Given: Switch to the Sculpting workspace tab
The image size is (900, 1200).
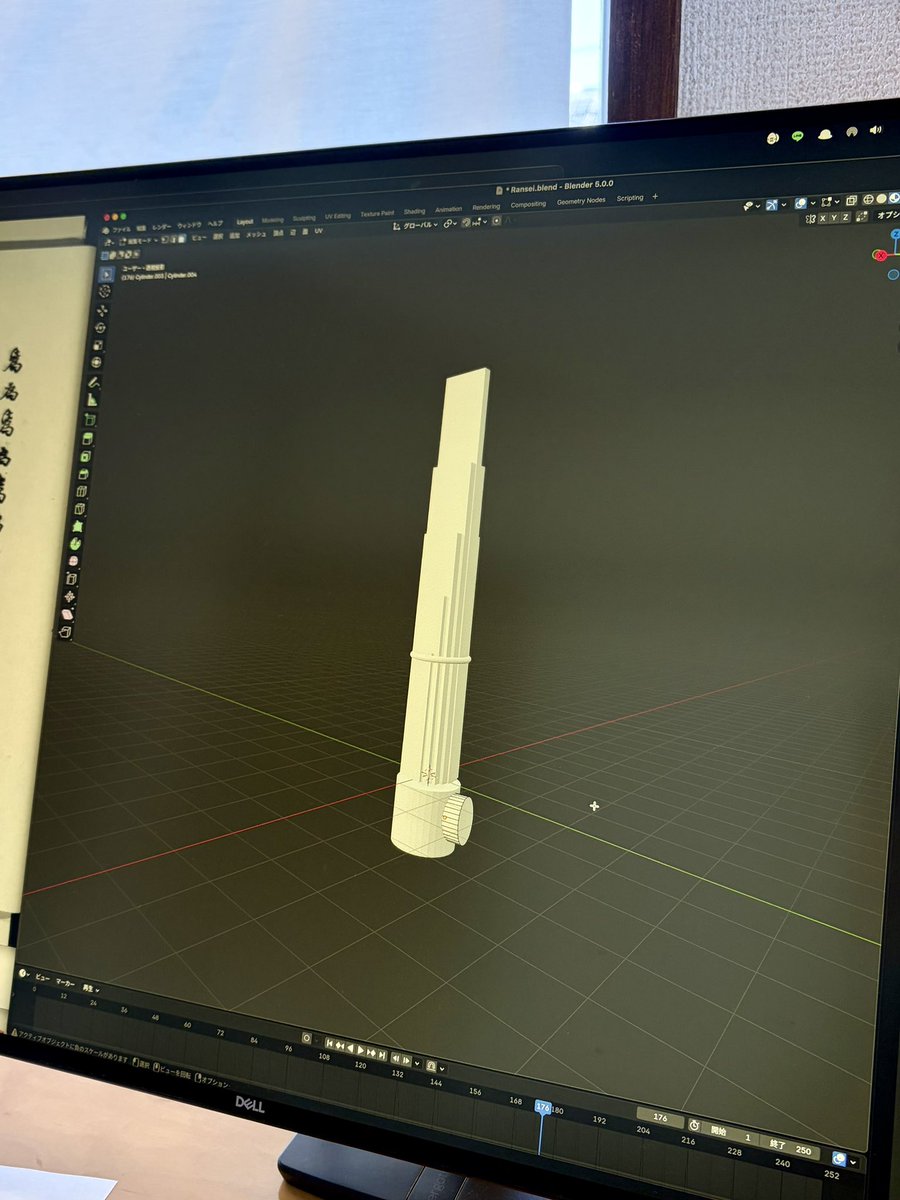Looking at the screenshot, I should [x=304, y=219].
